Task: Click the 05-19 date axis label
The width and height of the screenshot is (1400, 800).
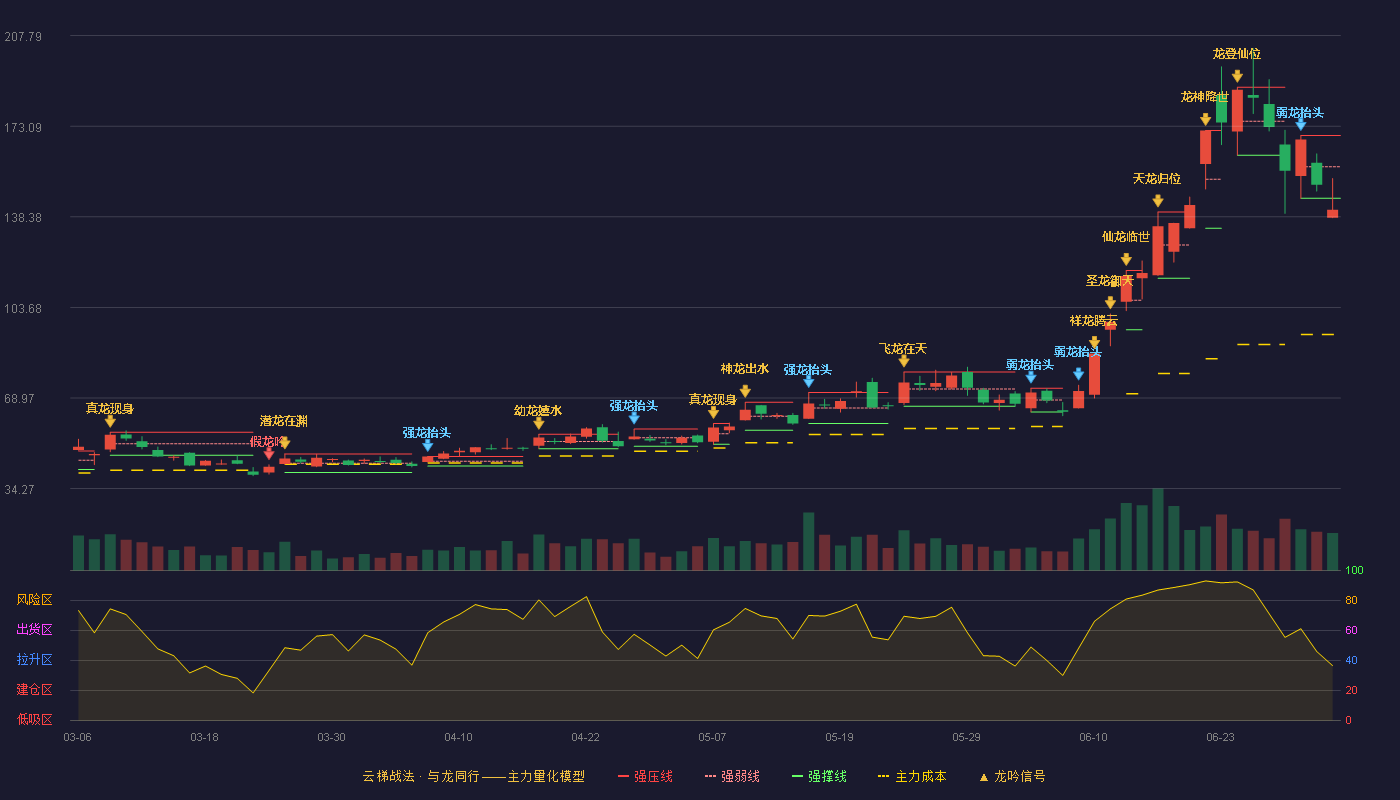Action: click(839, 737)
